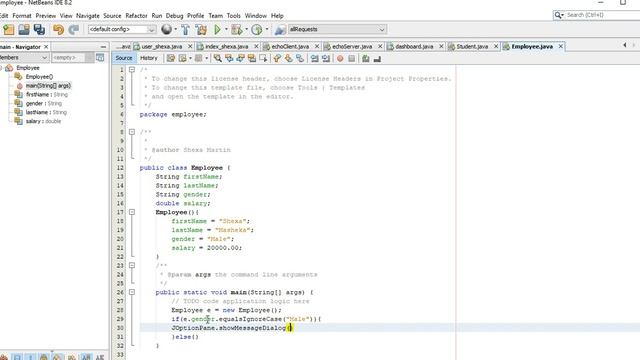Close the Navigator panel

[x=46, y=47]
